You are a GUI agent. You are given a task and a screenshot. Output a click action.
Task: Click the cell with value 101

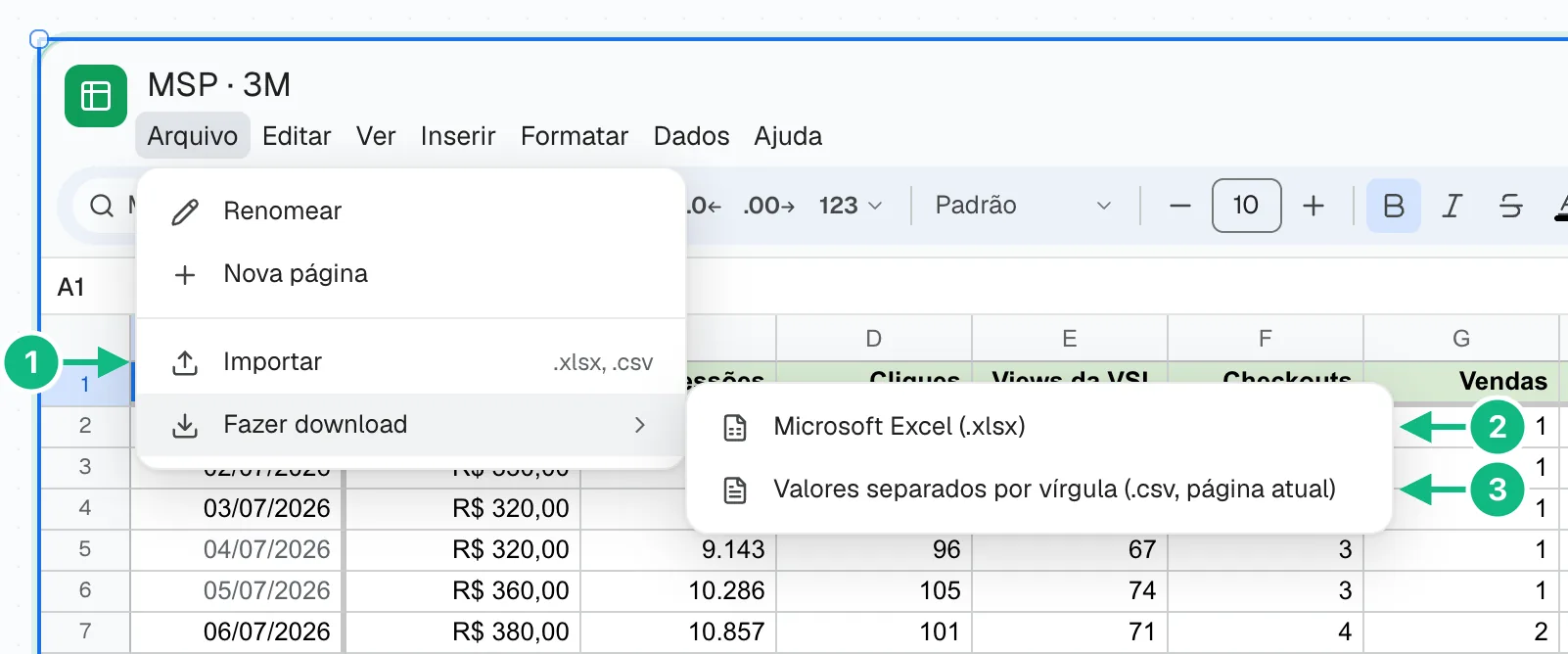(x=874, y=631)
